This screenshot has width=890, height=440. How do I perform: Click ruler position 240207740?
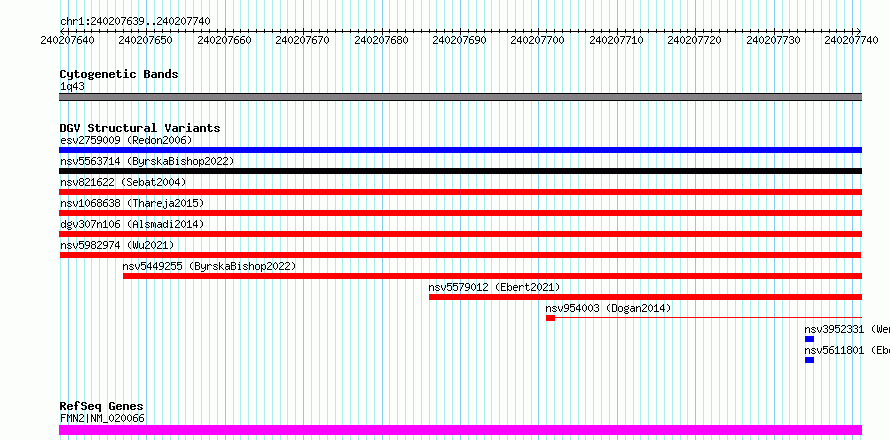pyautogui.click(x=851, y=40)
